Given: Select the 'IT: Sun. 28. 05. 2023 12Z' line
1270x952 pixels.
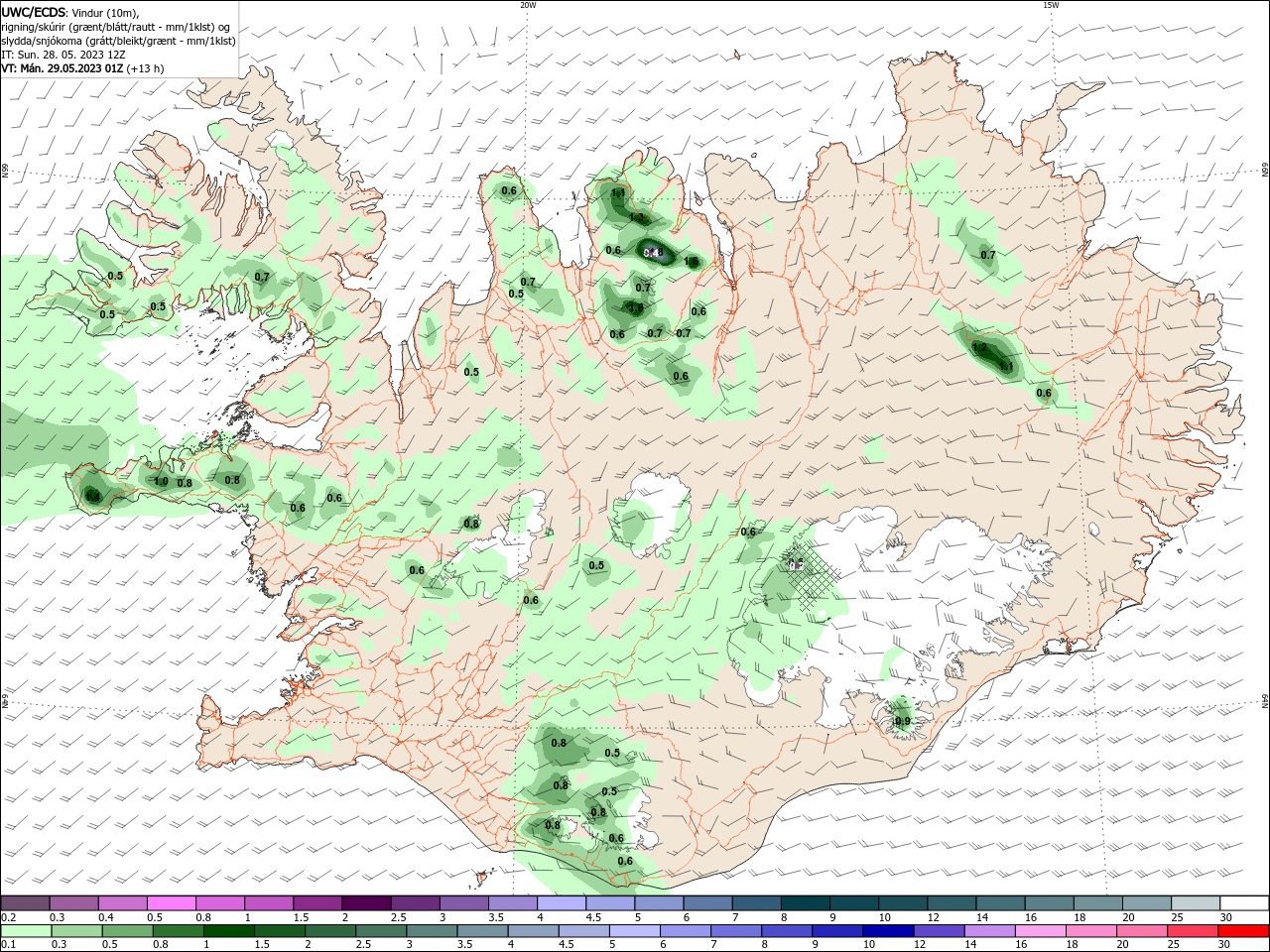Looking at the screenshot, I should coord(64,55).
